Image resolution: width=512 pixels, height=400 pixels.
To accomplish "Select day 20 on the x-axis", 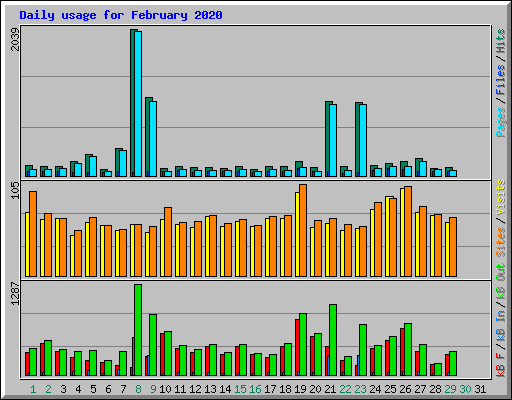I will click(315, 389).
